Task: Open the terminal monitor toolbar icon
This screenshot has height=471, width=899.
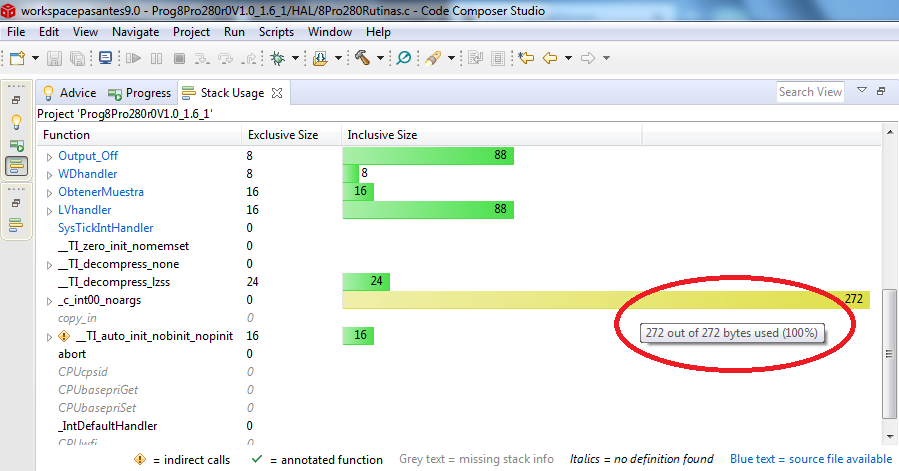Action: pyautogui.click(x=105, y=58)
